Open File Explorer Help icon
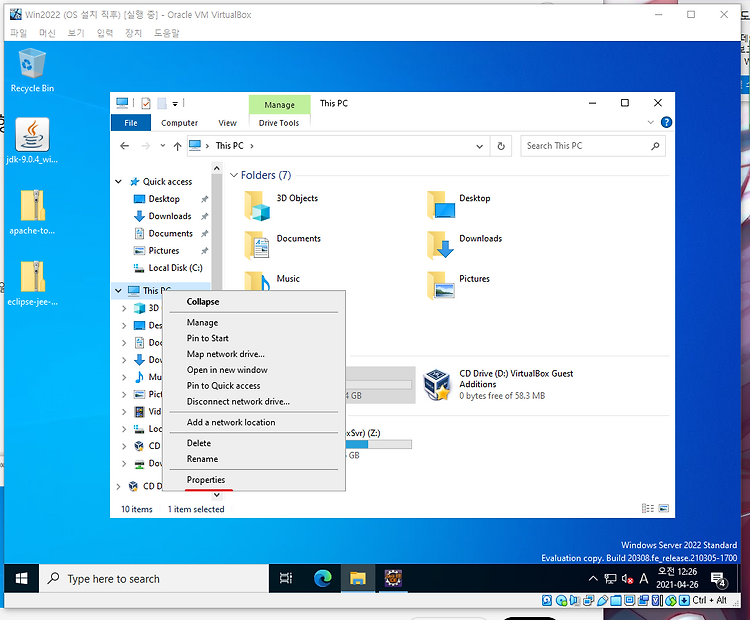The width and height of the screenshot is (750, 620). point(666,122)
